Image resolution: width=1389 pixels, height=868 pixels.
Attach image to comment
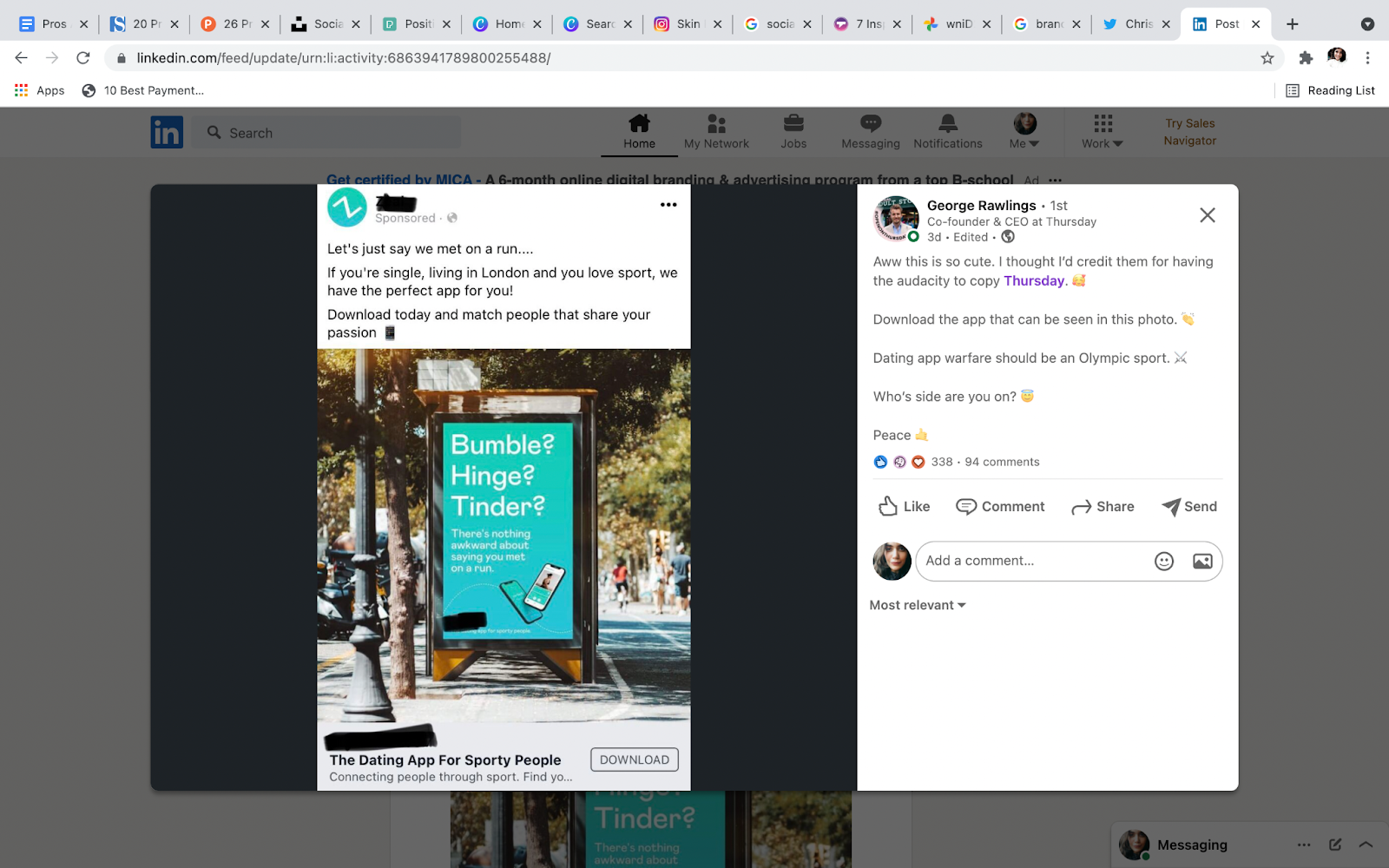[1202, 561]
